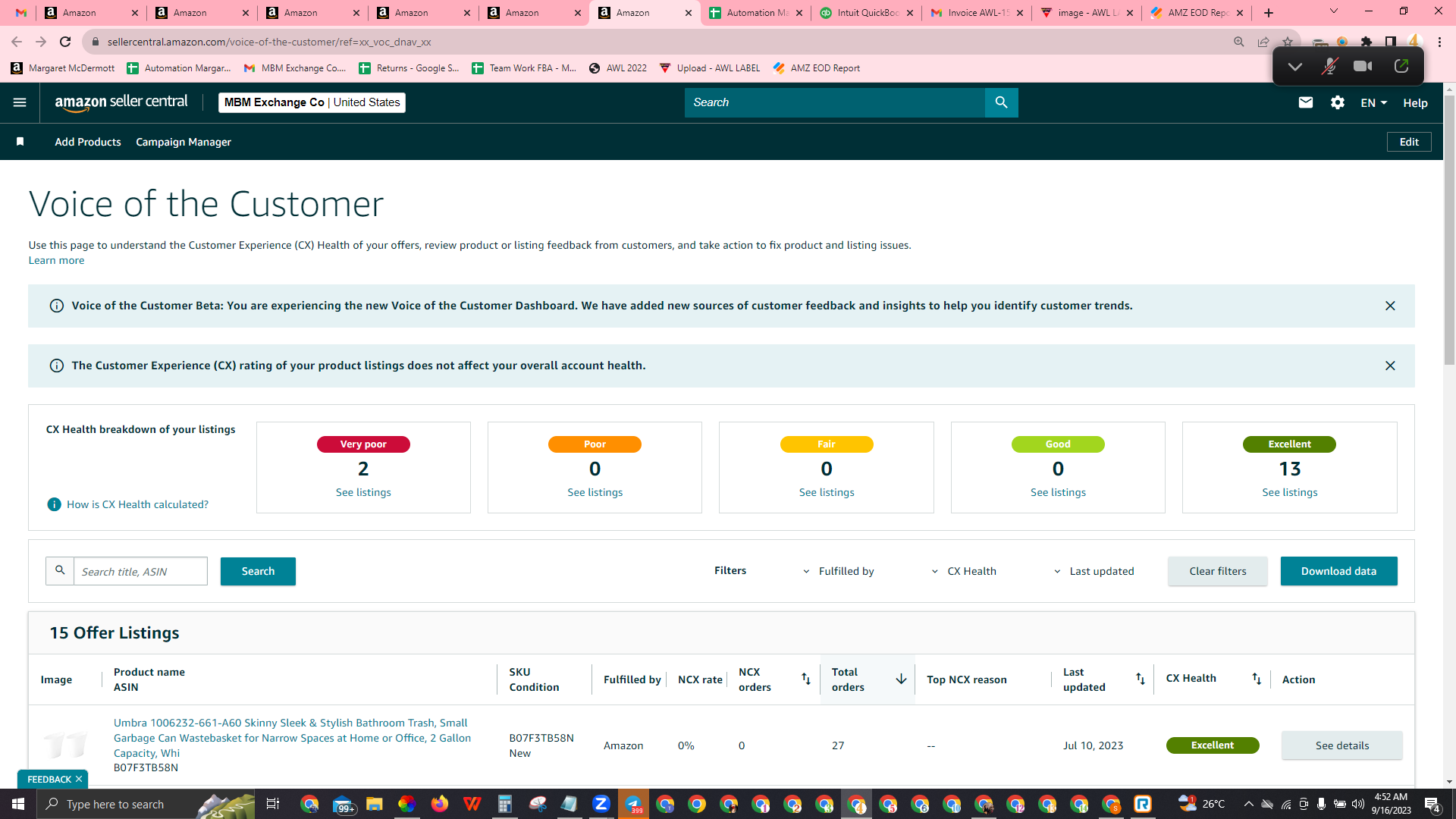This screenshot has width=1456, height=819.
Task: Open the browser zoom magnifier in address bar
Action: pos(1239,42)
